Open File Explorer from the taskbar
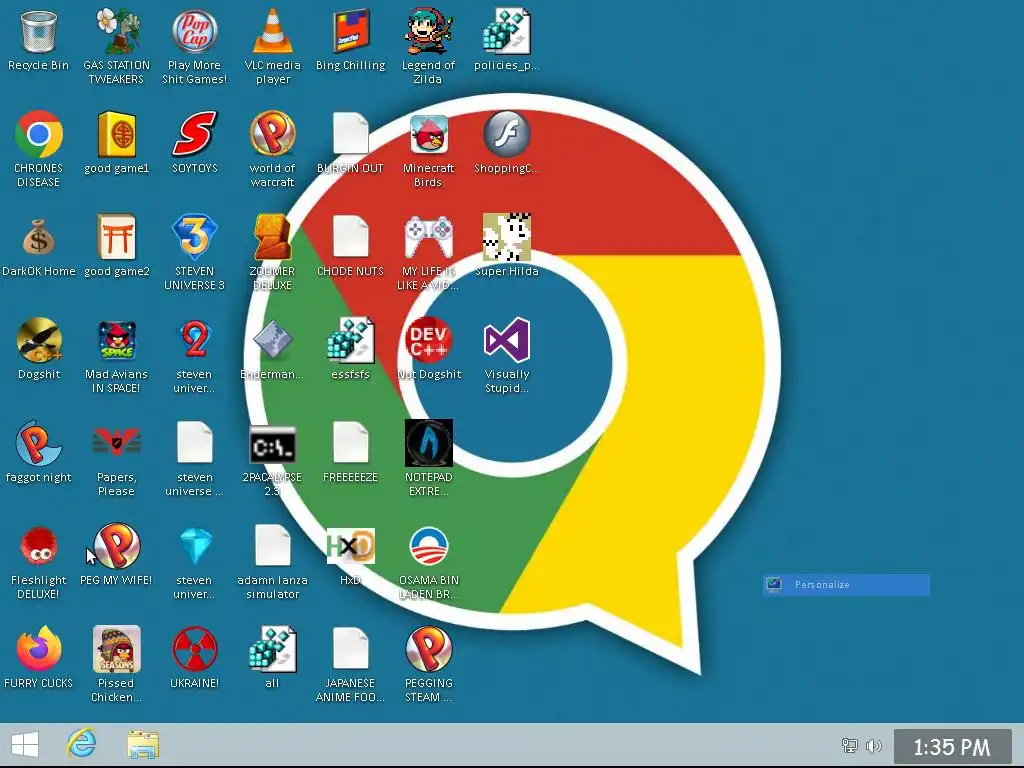This screenshot has width=1024, height=768. (143, 744)
